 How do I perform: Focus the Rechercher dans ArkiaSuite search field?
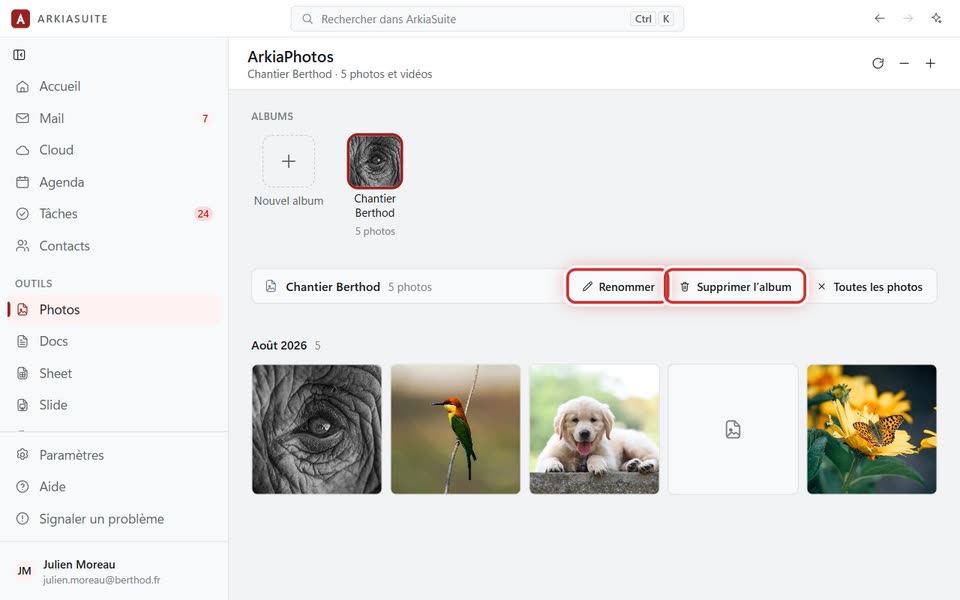(x=487, y=19)
